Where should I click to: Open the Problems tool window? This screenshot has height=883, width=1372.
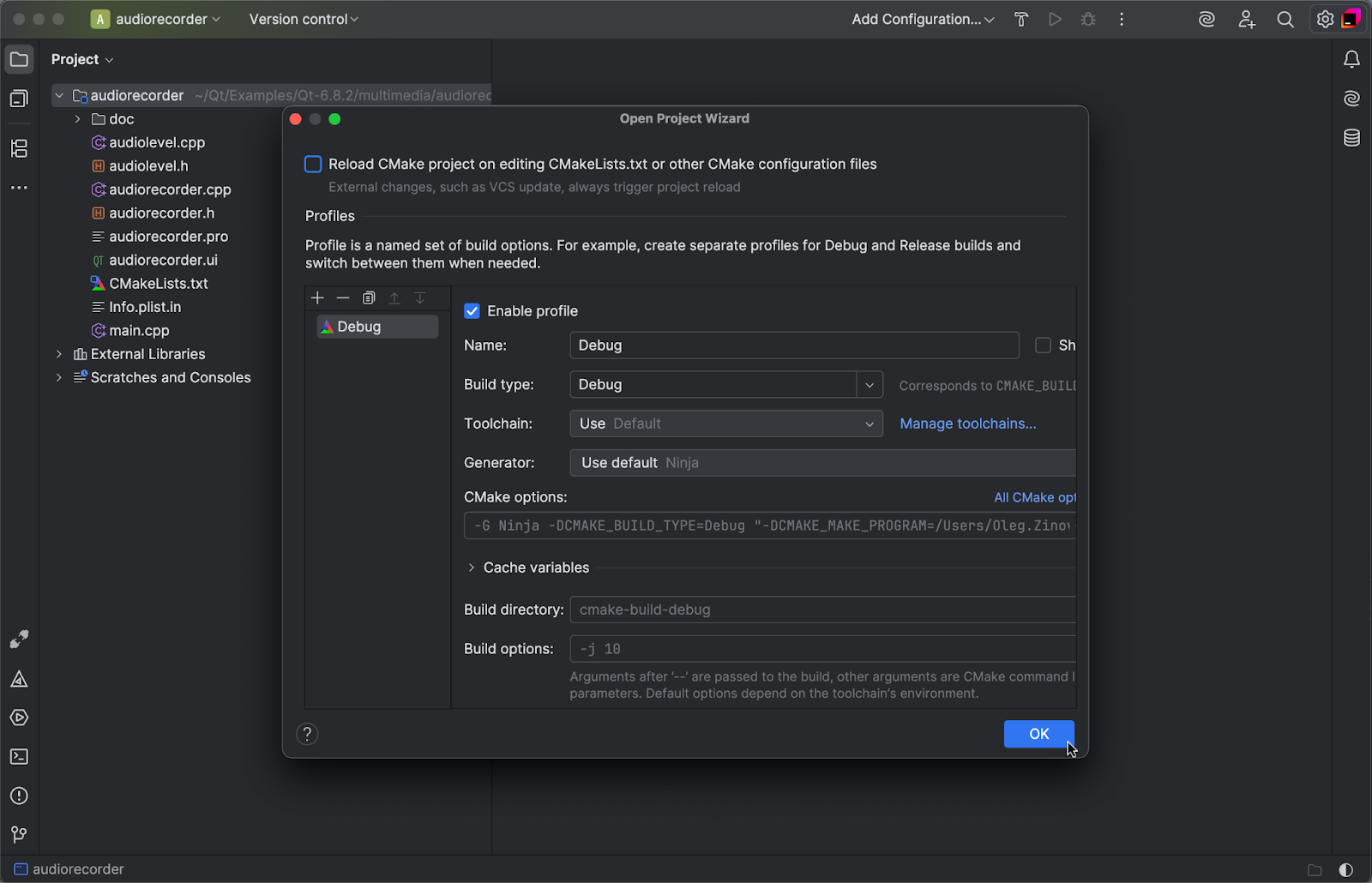pyautogui.click(x=19, y=796)
